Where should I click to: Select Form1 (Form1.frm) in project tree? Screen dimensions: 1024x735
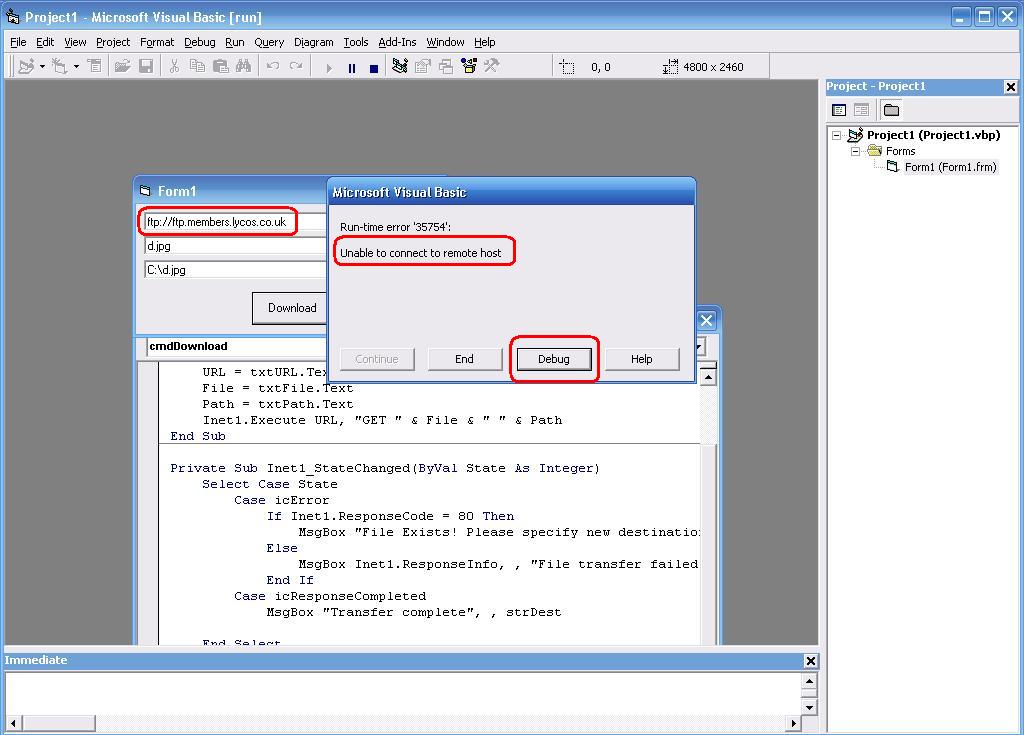pos(950,167)
